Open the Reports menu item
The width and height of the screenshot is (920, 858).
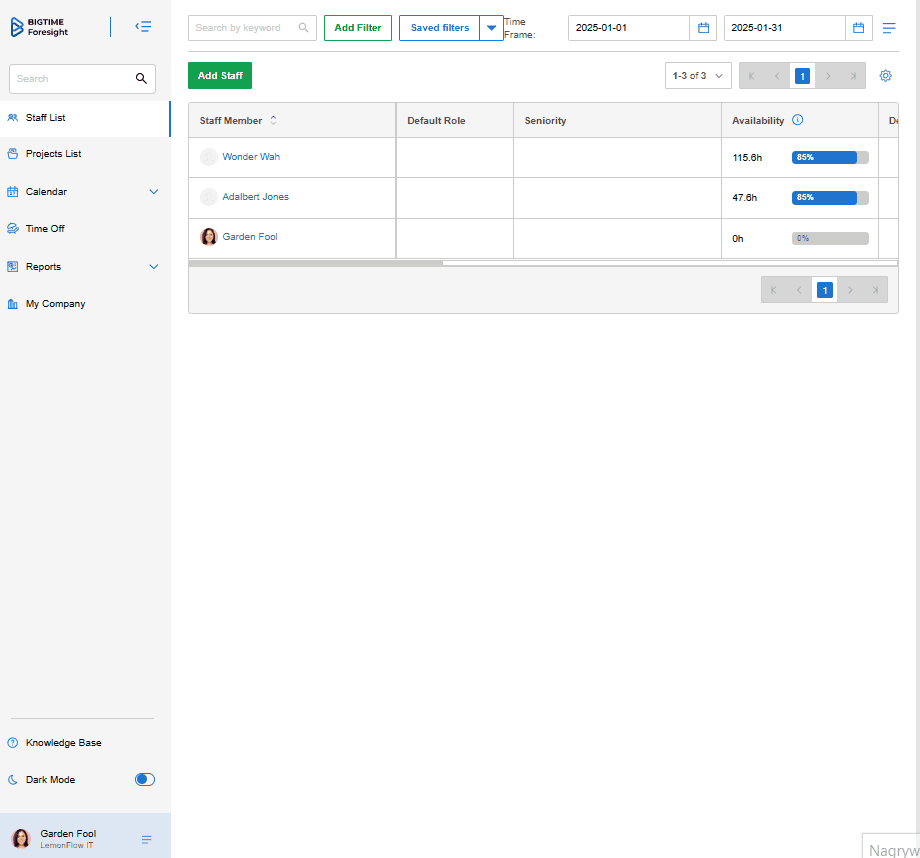(84, 267)
